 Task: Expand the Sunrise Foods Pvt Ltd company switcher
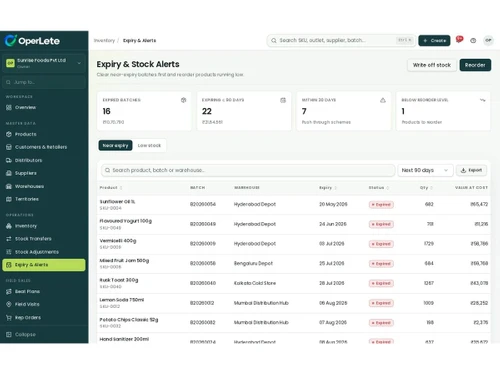(44, 63)
